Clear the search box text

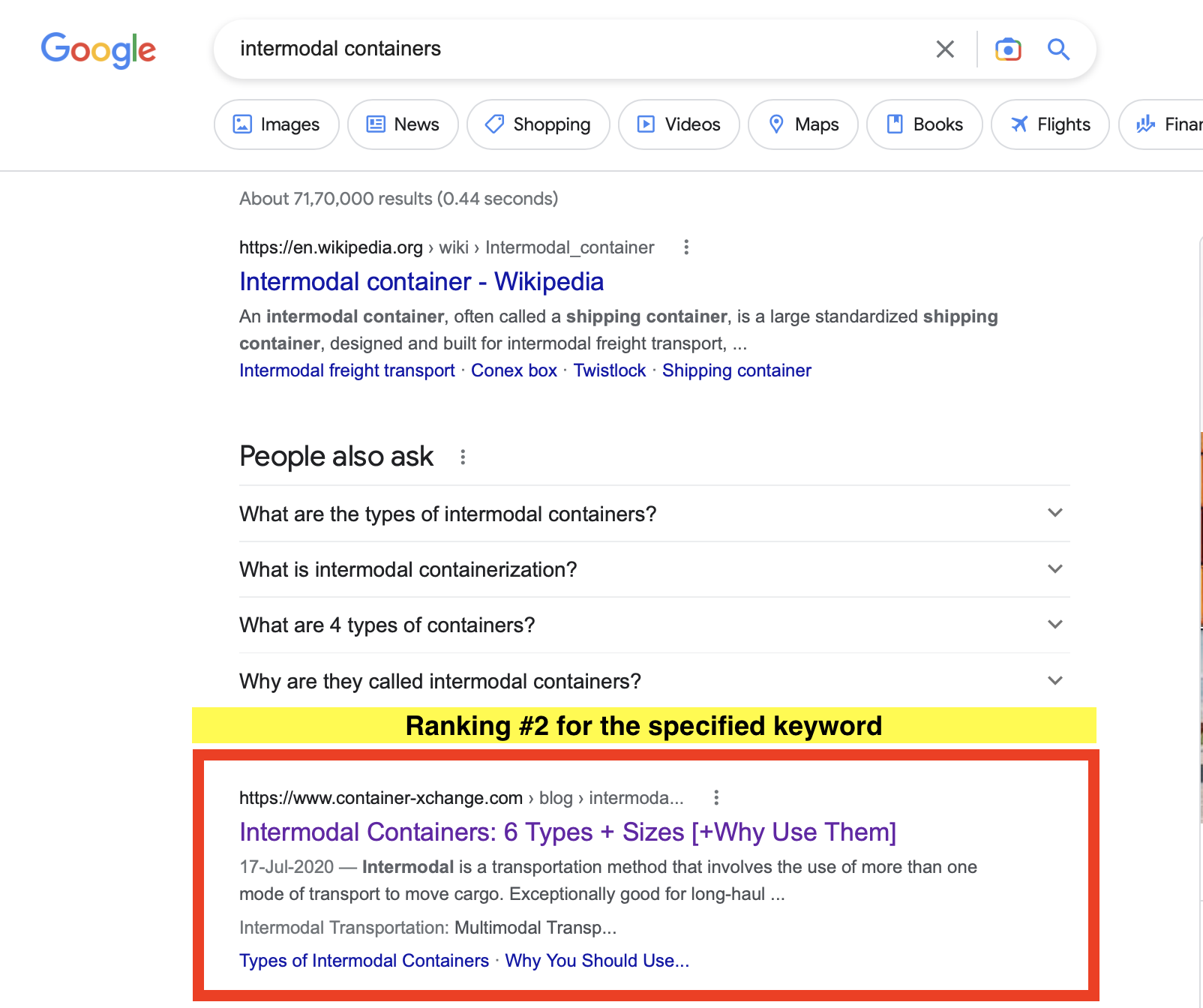pyautogui.click(x=945, y=49)
